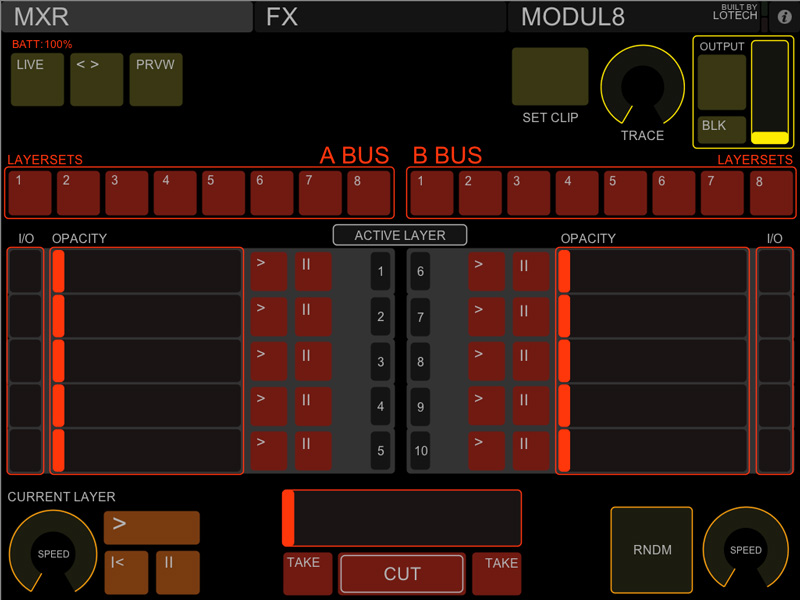Select active layer number 2
Image resolution: width=800 pixels, height=600 pixels.
[381, 317]
